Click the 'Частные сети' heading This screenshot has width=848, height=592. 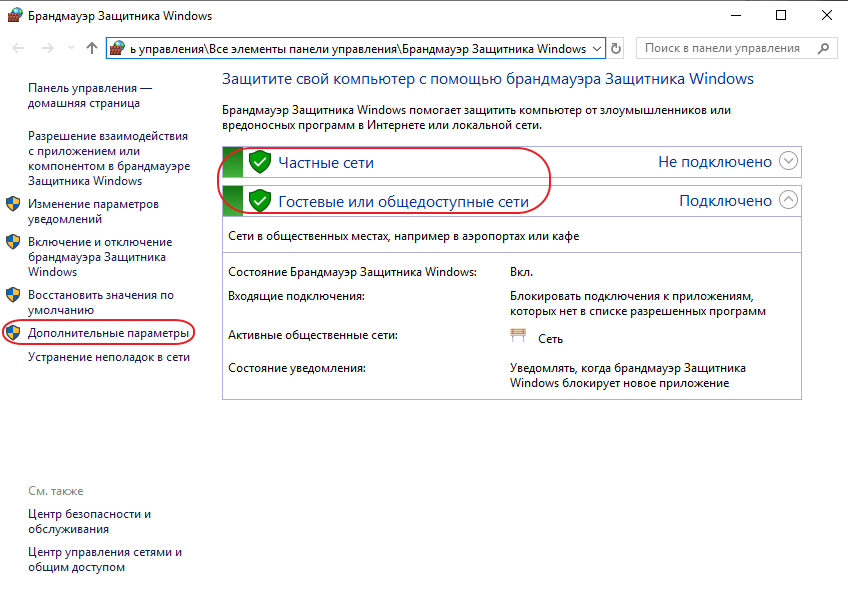326,163
